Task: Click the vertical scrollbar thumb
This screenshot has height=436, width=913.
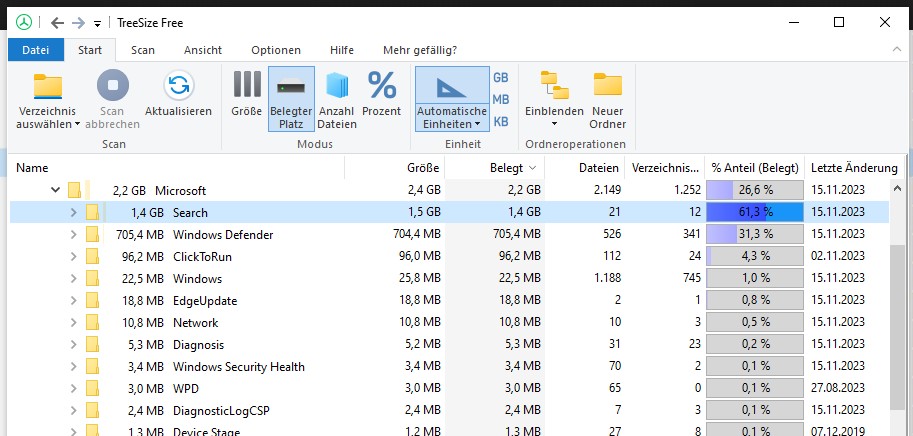Action: click(897, 328)
